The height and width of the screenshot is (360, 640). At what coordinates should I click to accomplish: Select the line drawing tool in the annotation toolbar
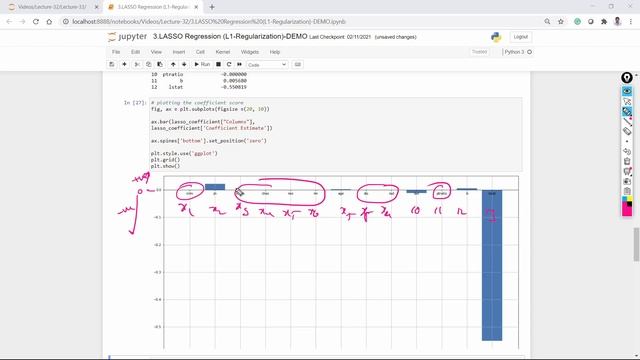pyautogui.click(x=627, y=121)
